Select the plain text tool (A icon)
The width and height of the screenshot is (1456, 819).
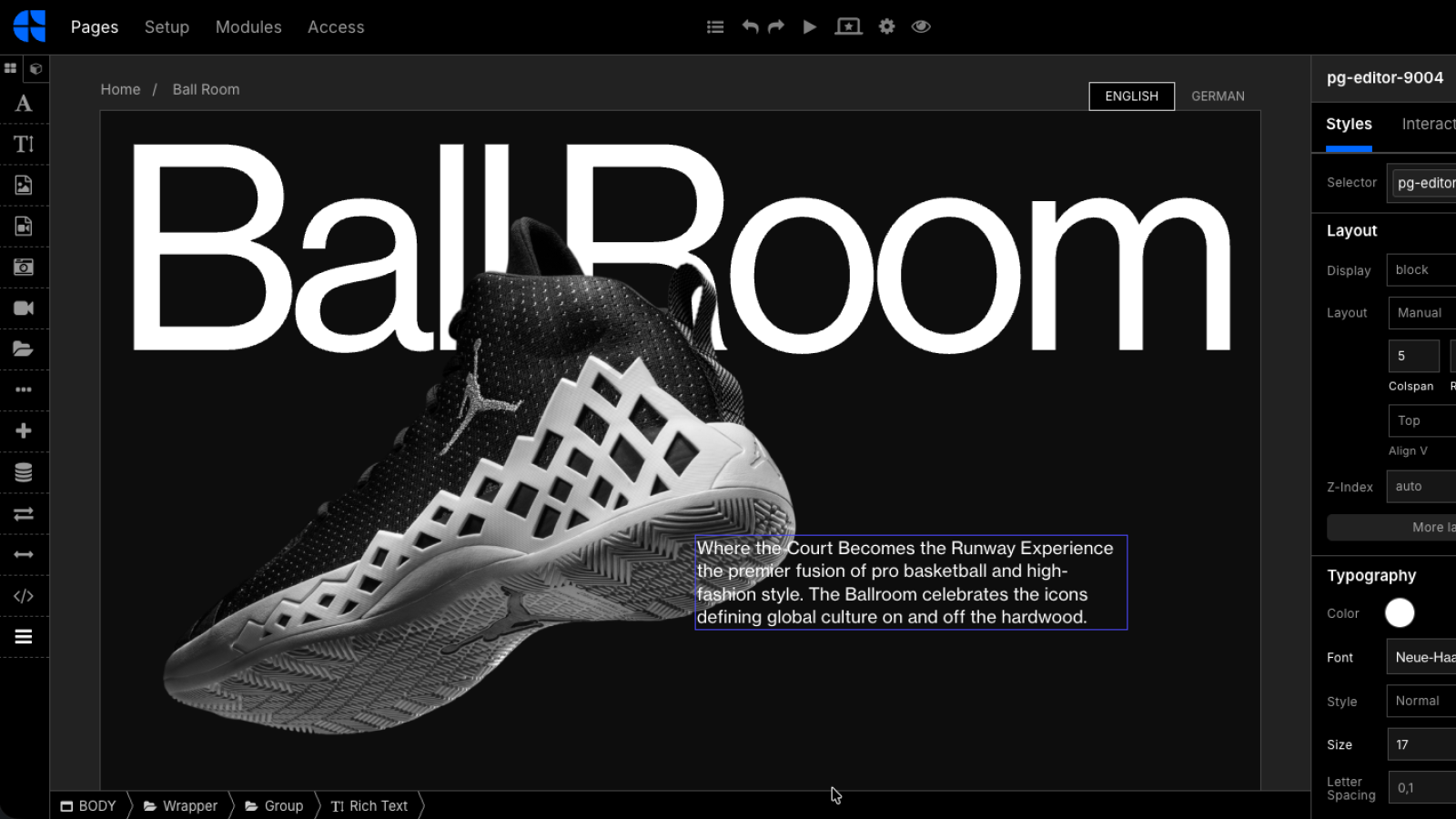[24, 104]
